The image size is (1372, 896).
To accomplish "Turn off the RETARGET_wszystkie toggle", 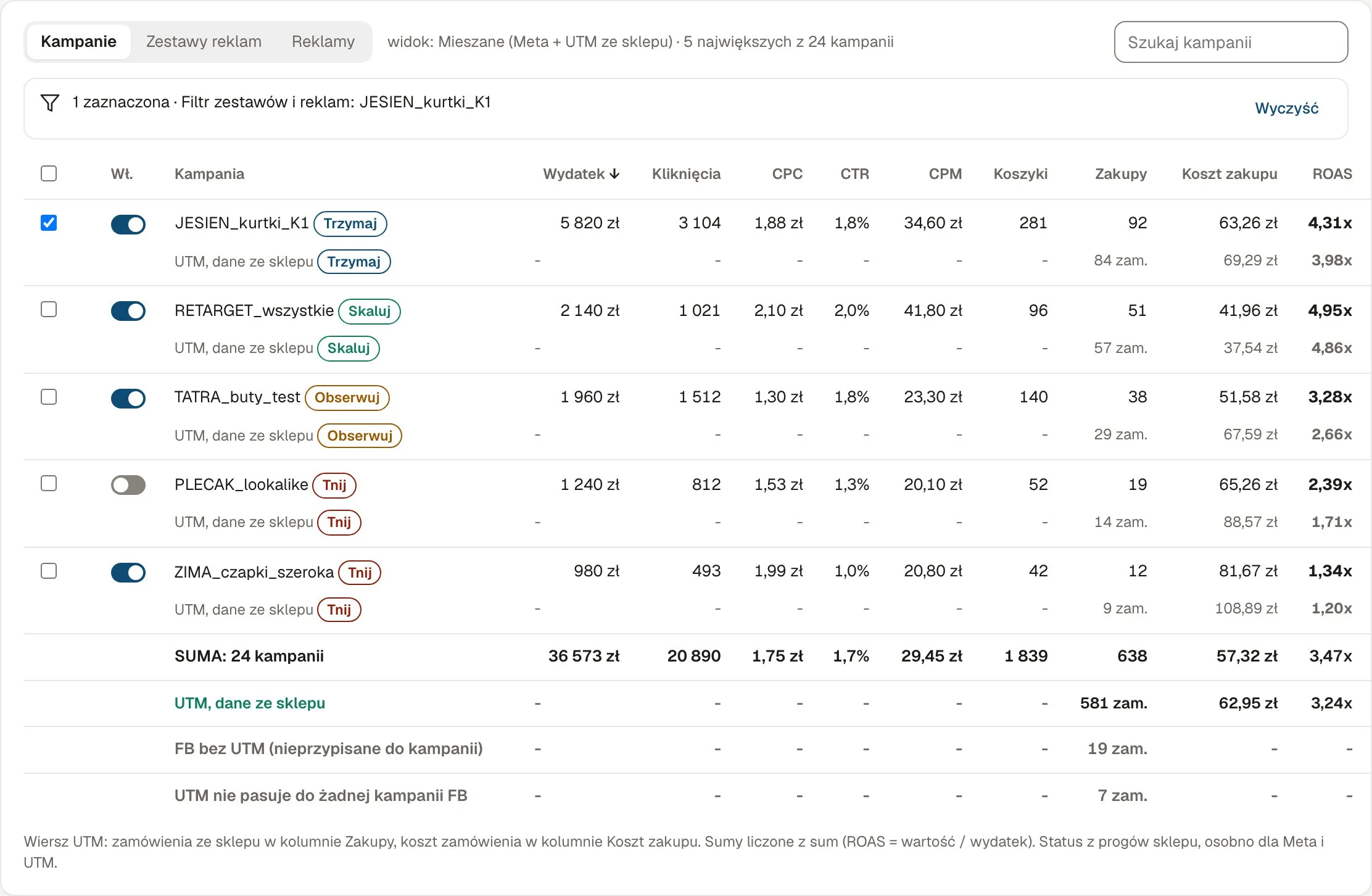I will pos(128,311).
